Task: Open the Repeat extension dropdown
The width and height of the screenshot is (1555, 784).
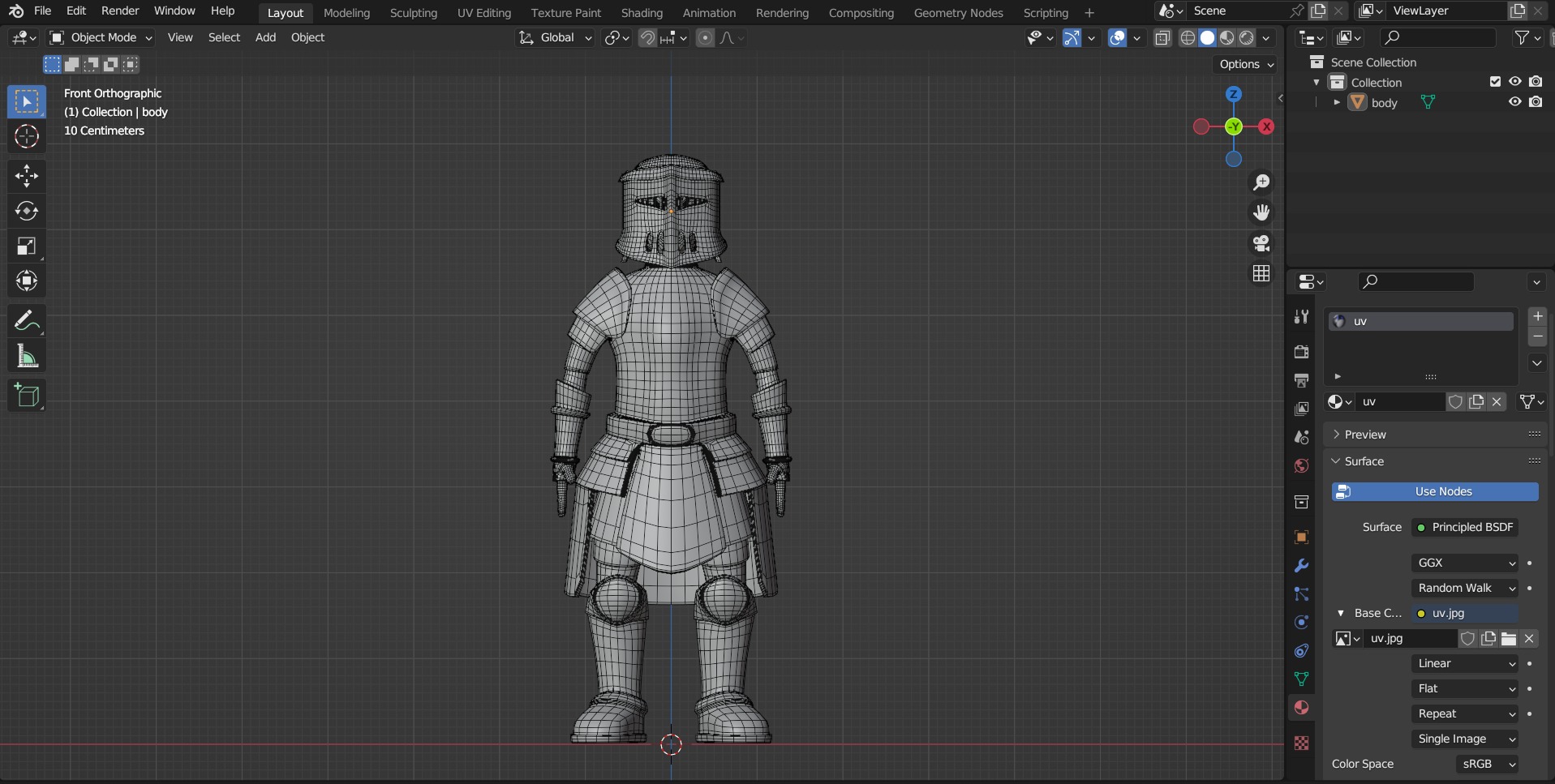Action: click(x=1465, y=713)
